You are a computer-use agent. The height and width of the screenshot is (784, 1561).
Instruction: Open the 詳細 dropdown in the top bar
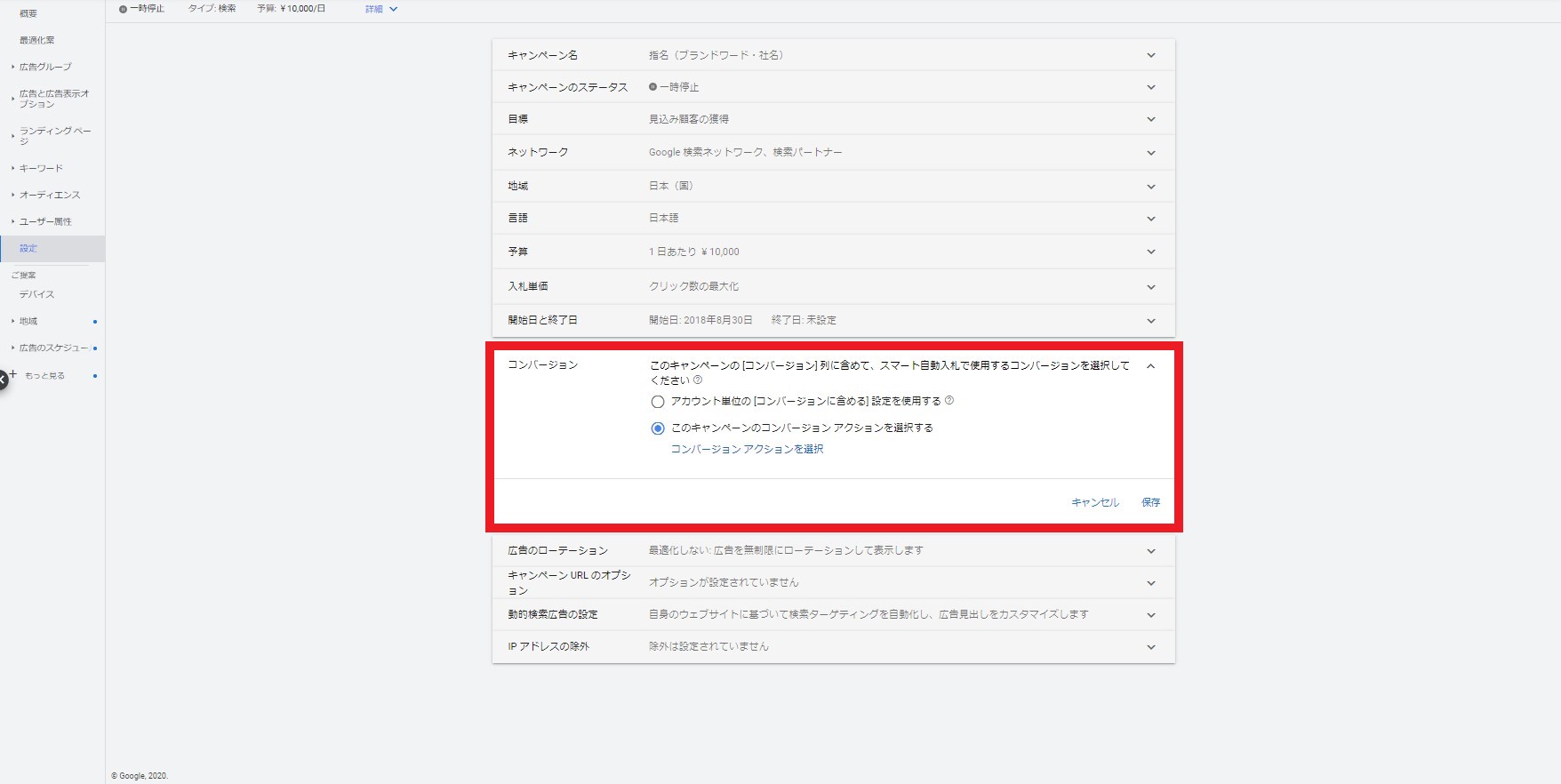click(x=381, y=9)
